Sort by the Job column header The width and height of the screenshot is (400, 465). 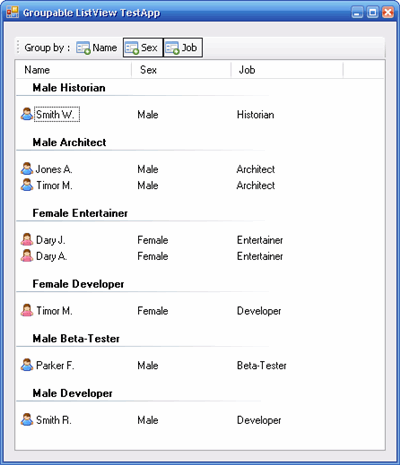(287, 70)
